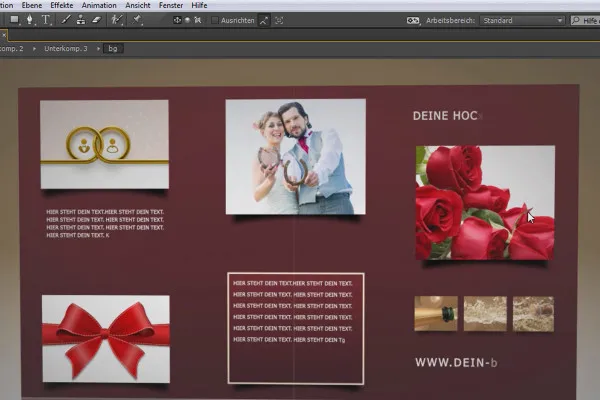The height and width of the screenshot is (400, 600).
Task: Navigate to Unterkomp. 3 in breadcrumb
Action: pyautogui.click(x=66, y=49)
